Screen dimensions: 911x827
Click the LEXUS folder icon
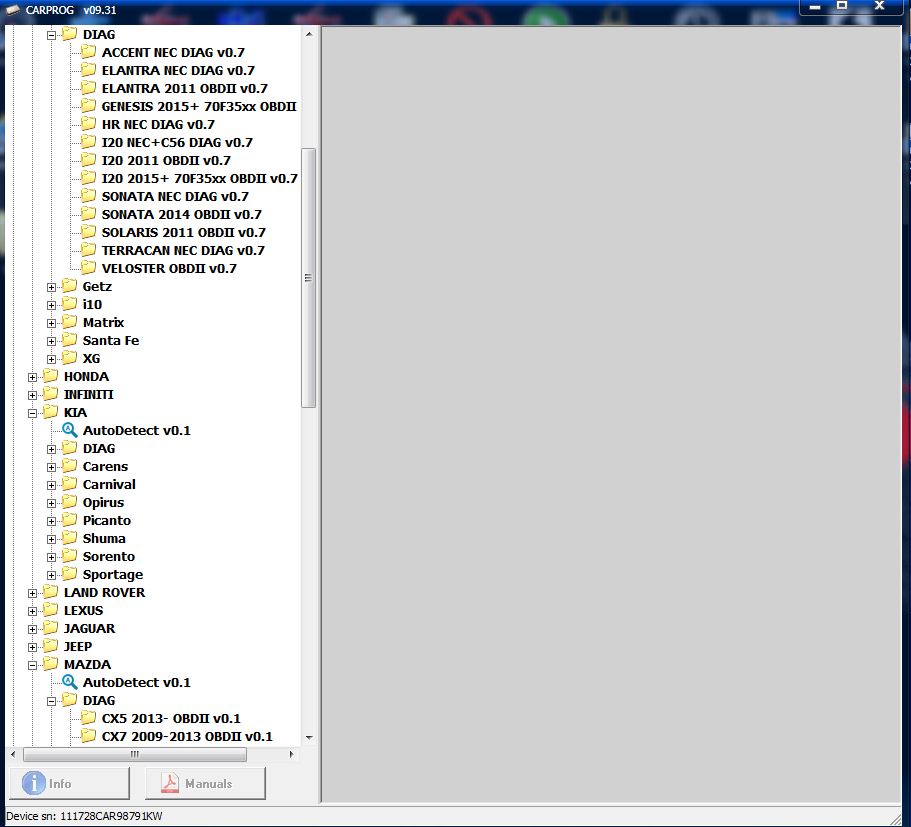[51, 610]
